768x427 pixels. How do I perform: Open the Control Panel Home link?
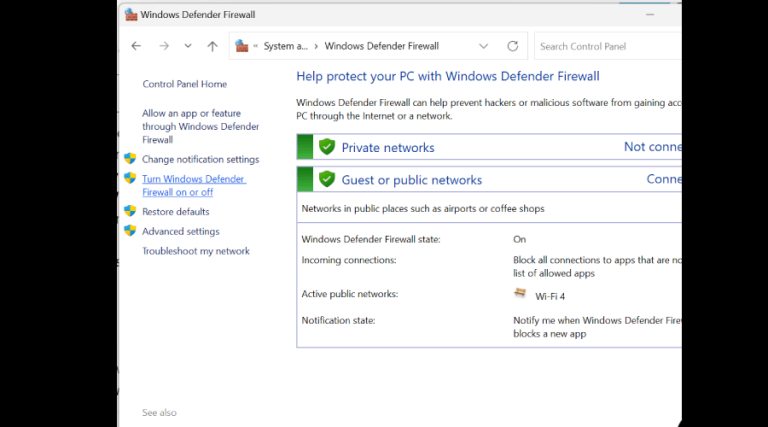coord(184,85)
